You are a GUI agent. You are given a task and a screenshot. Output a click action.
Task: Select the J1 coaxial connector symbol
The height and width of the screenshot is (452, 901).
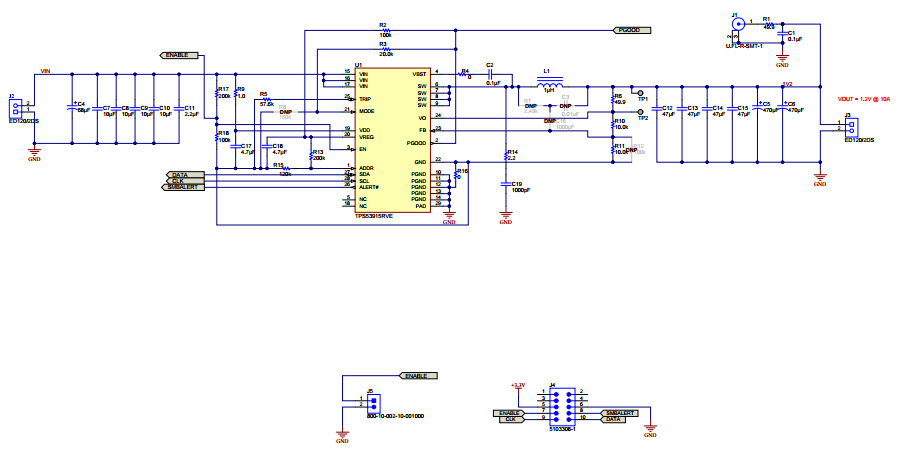point(738,24)
